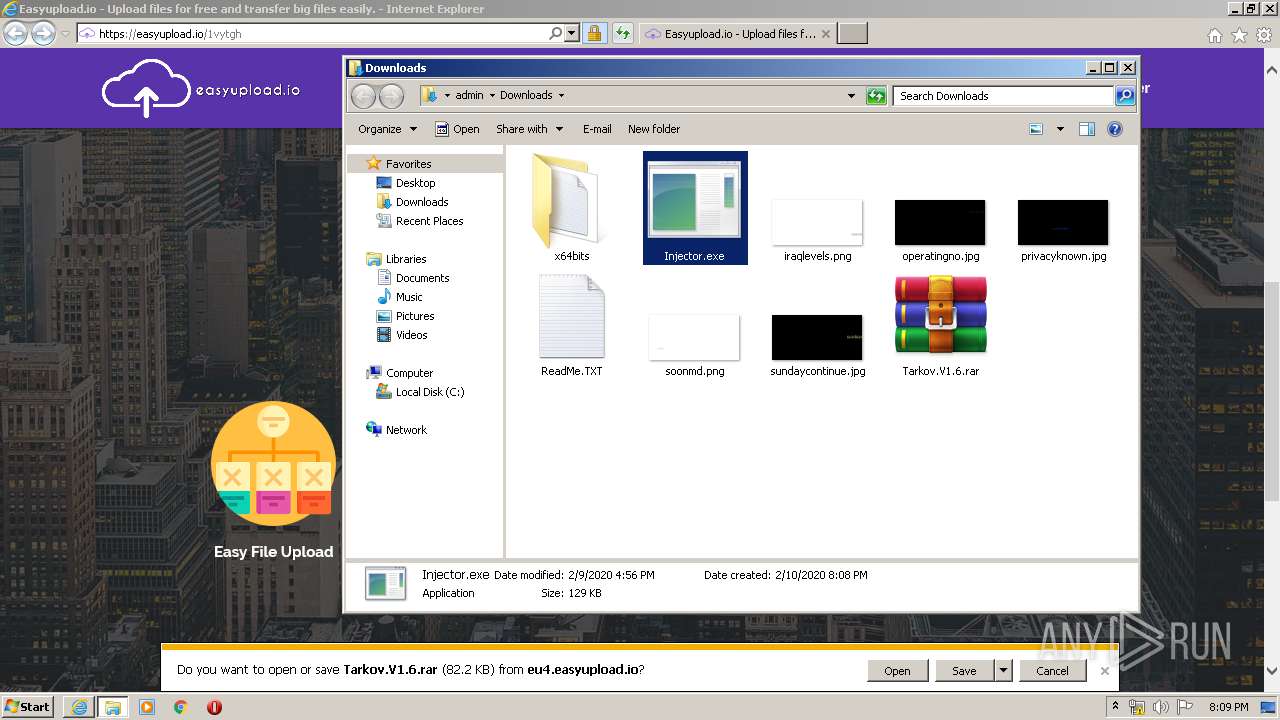1280x720 pixels.
Task: Click admin in the address breadcrumb
Action: (469, 96)
